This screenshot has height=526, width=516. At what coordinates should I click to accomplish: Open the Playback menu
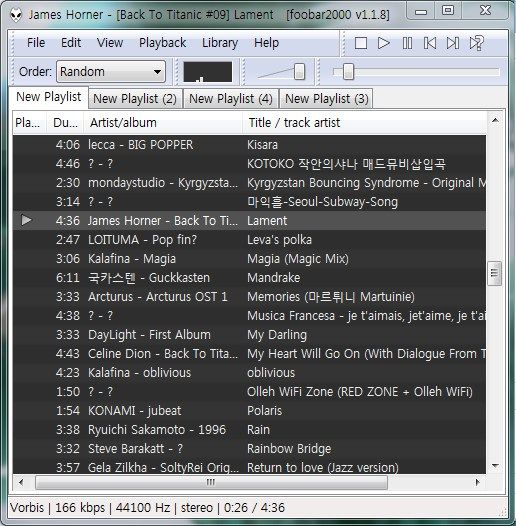[x=162, y=43]
